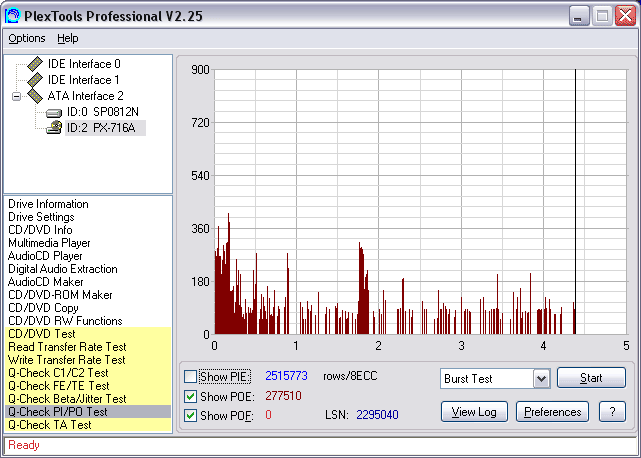641x458 pixels.
Task: Minimize the PlexTools window
Action: tap(578, 16)
